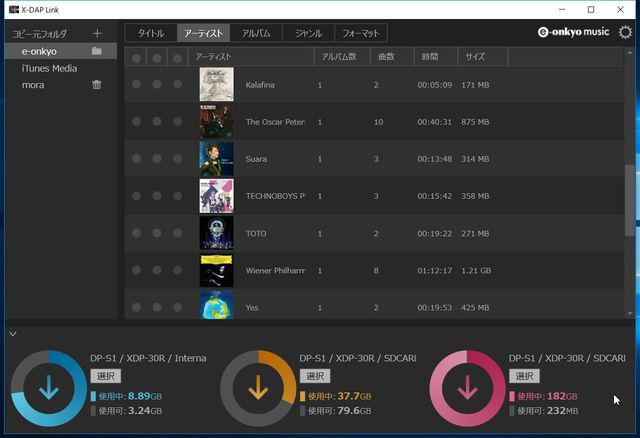Screen dimensions: 640x438
Task: Click 選択 button for orange SD card
Action: click(315, 376)
